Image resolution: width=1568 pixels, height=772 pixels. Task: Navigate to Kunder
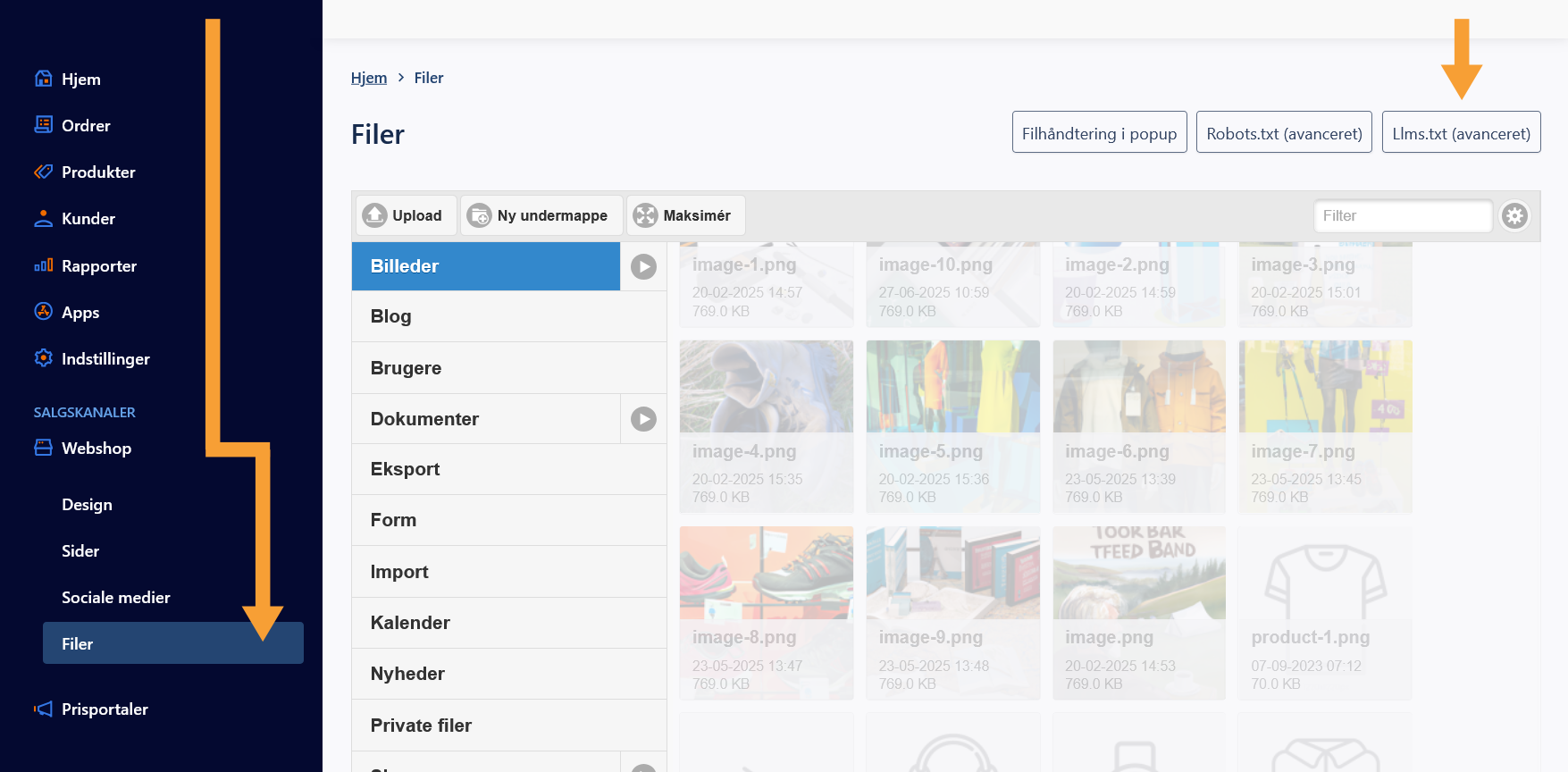[x=88, y=218]
